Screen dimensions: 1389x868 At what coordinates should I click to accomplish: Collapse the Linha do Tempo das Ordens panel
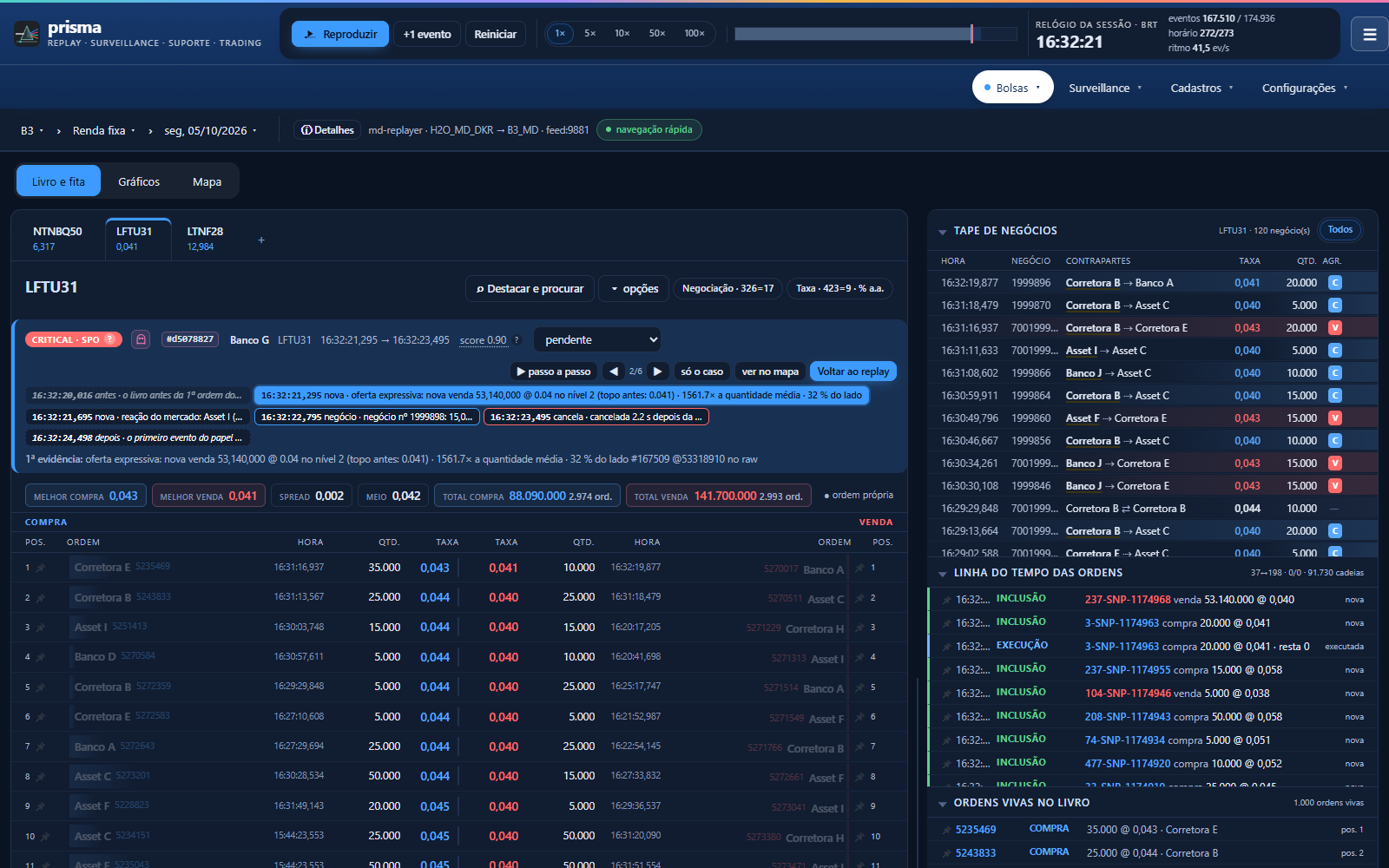(x=942, y=574)
